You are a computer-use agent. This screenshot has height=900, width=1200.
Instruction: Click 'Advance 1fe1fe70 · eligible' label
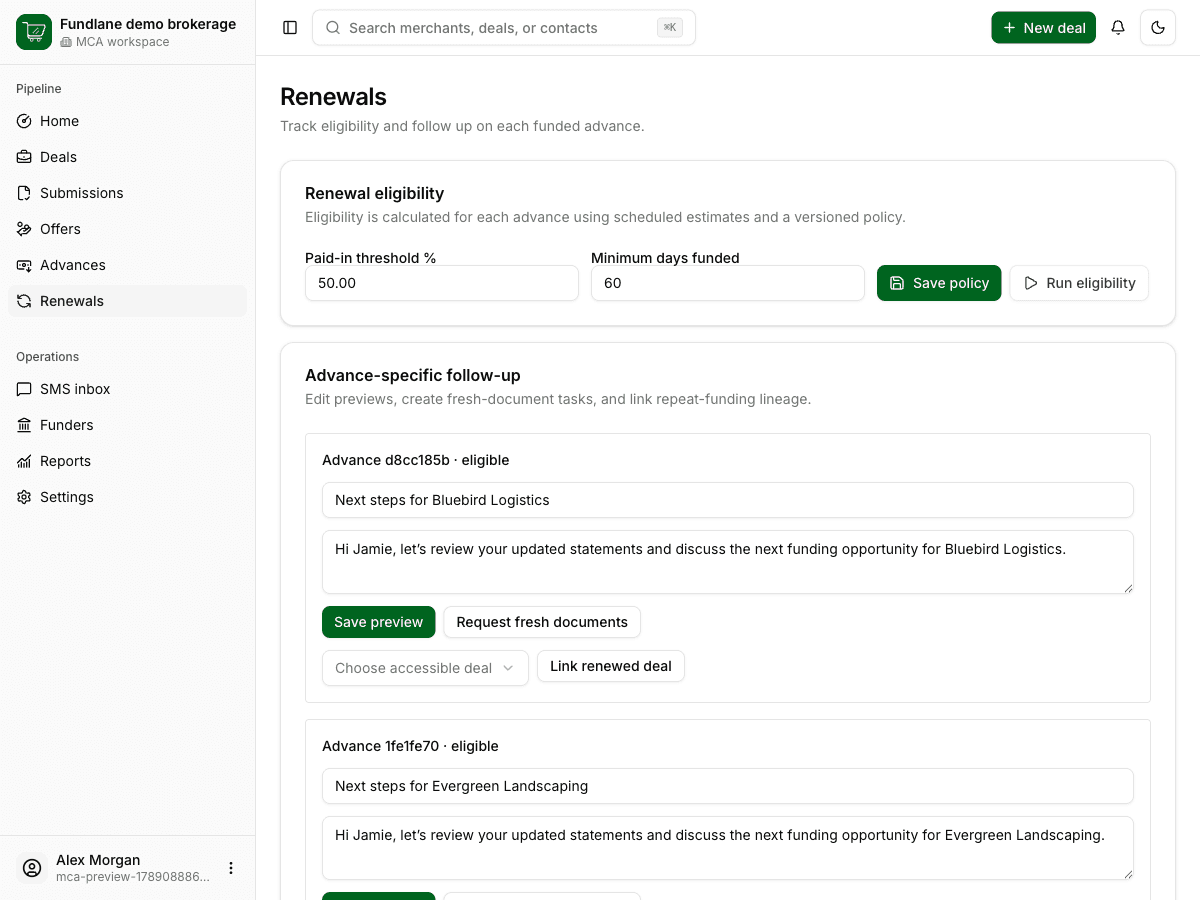[410, 746]
